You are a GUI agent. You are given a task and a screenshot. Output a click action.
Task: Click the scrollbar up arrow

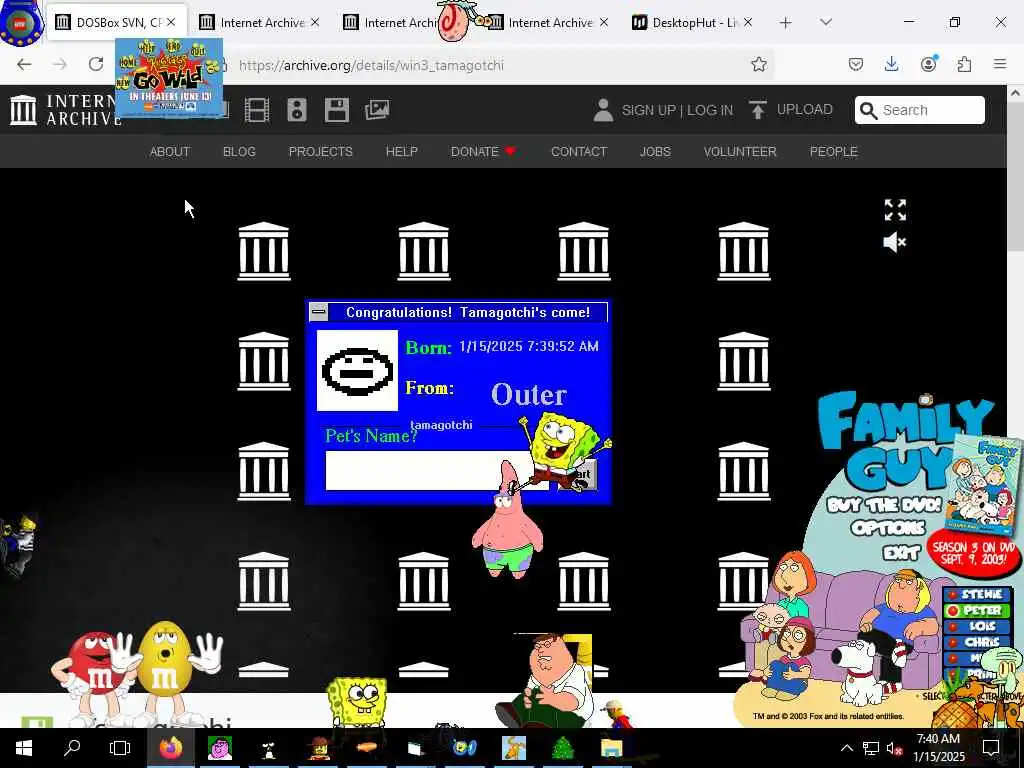coord(1016,93)
